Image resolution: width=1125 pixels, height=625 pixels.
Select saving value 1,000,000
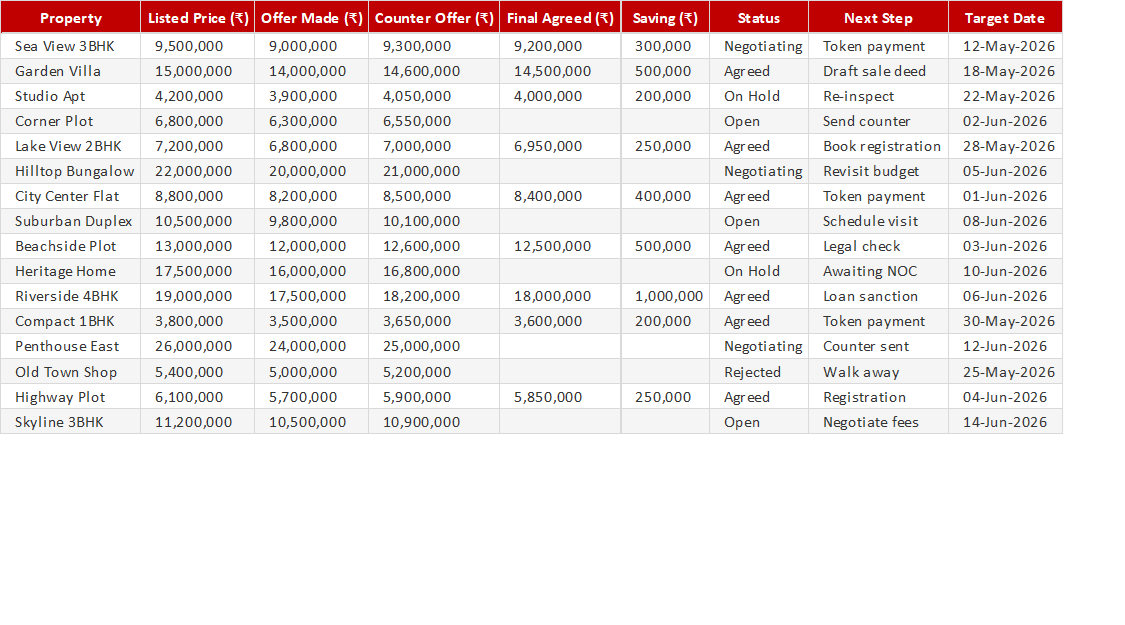(665, 296)
